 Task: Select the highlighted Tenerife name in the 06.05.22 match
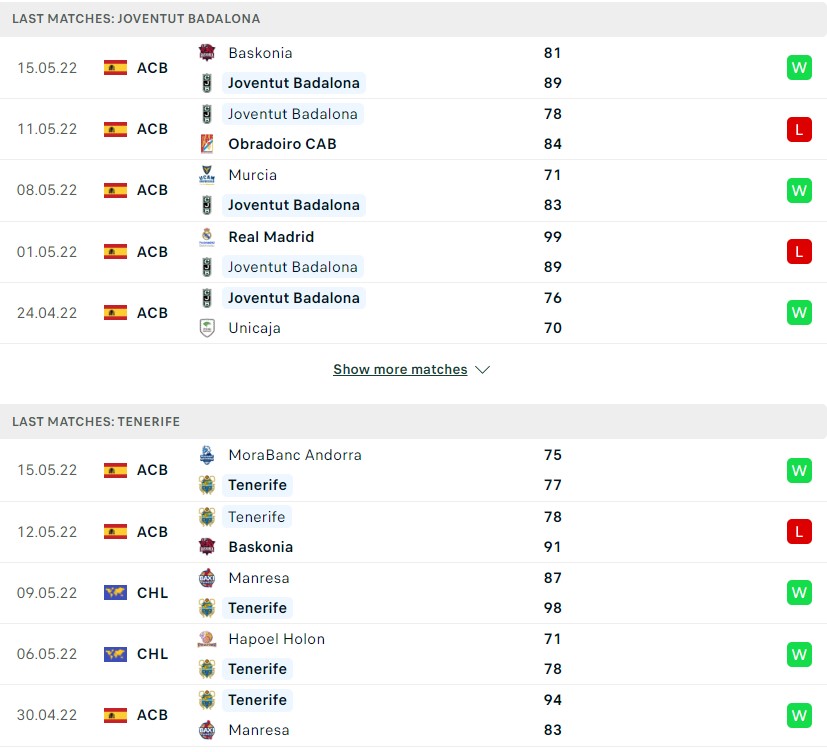(257, 669)
